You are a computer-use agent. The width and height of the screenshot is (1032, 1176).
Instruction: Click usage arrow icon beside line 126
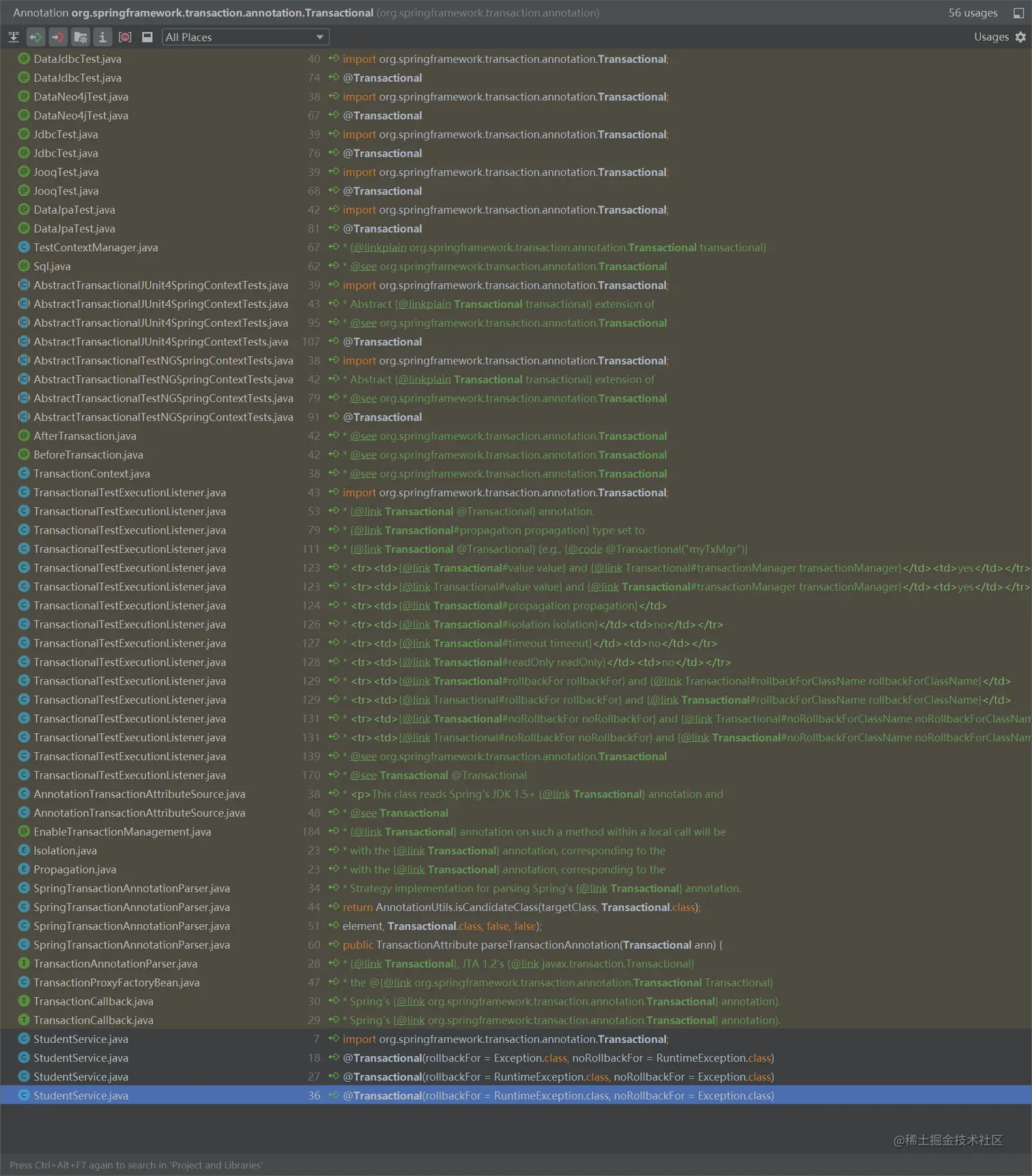pyautogui.click(x=334, y=624)
